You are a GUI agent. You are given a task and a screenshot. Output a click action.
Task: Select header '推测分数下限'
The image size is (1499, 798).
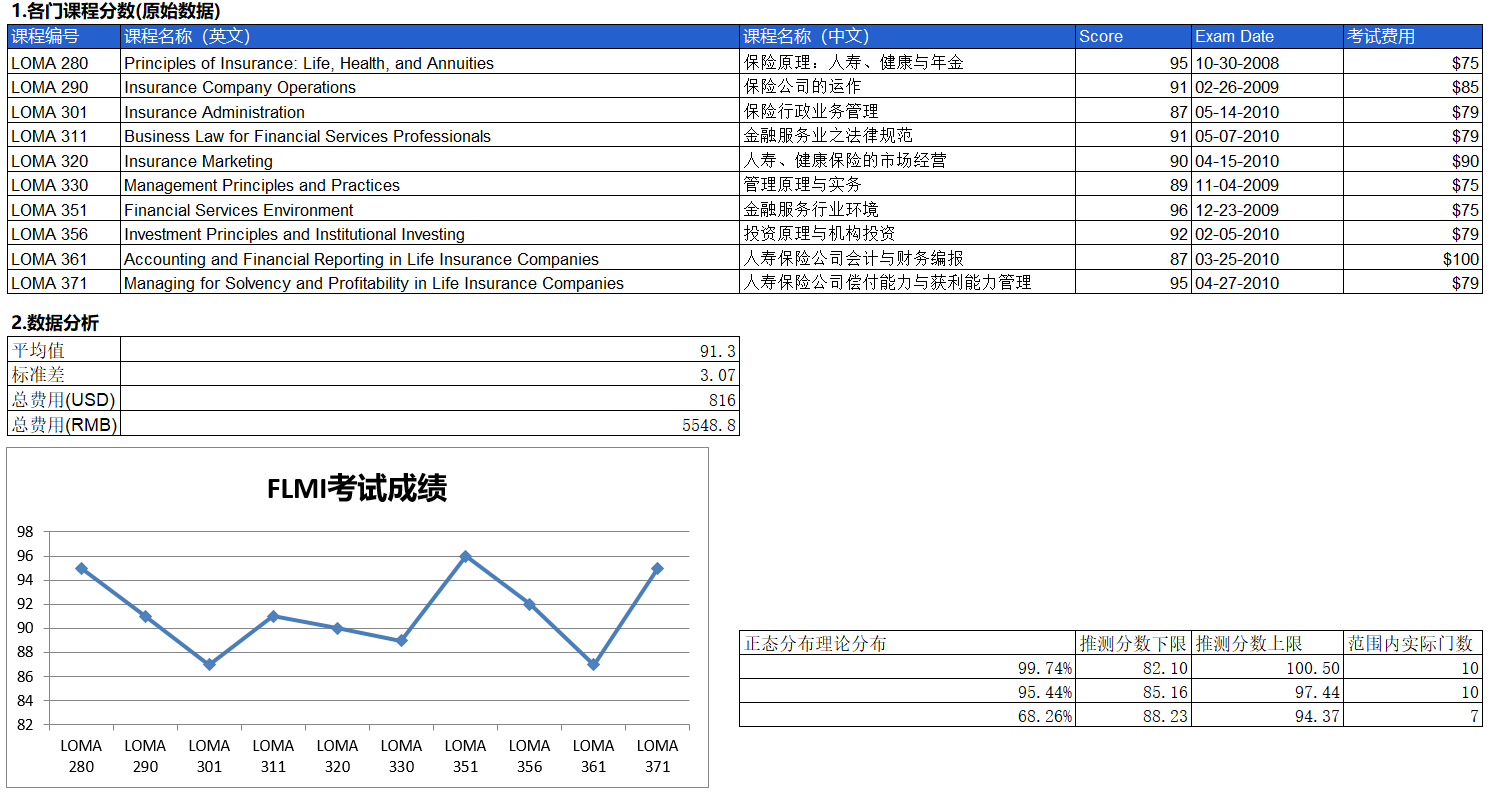[1134, 643]
